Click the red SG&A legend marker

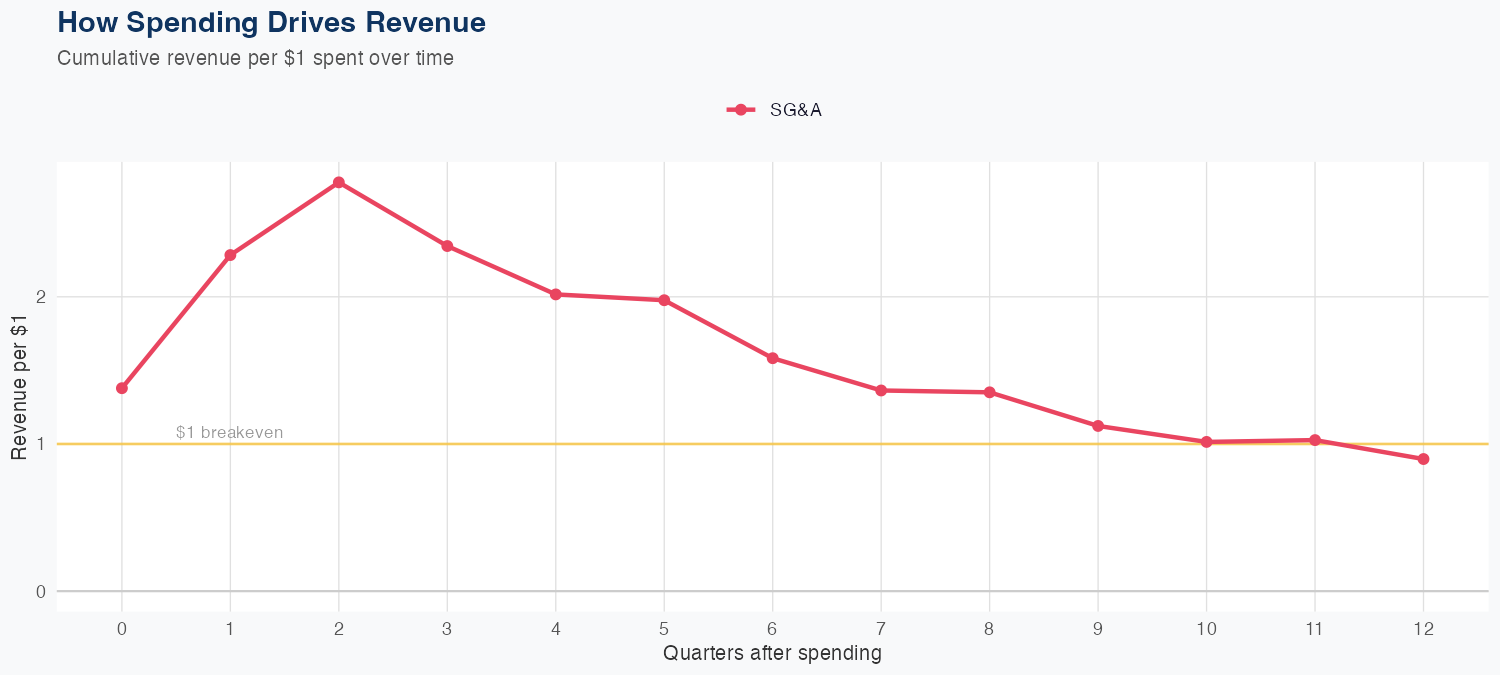[x=740, y=110]
